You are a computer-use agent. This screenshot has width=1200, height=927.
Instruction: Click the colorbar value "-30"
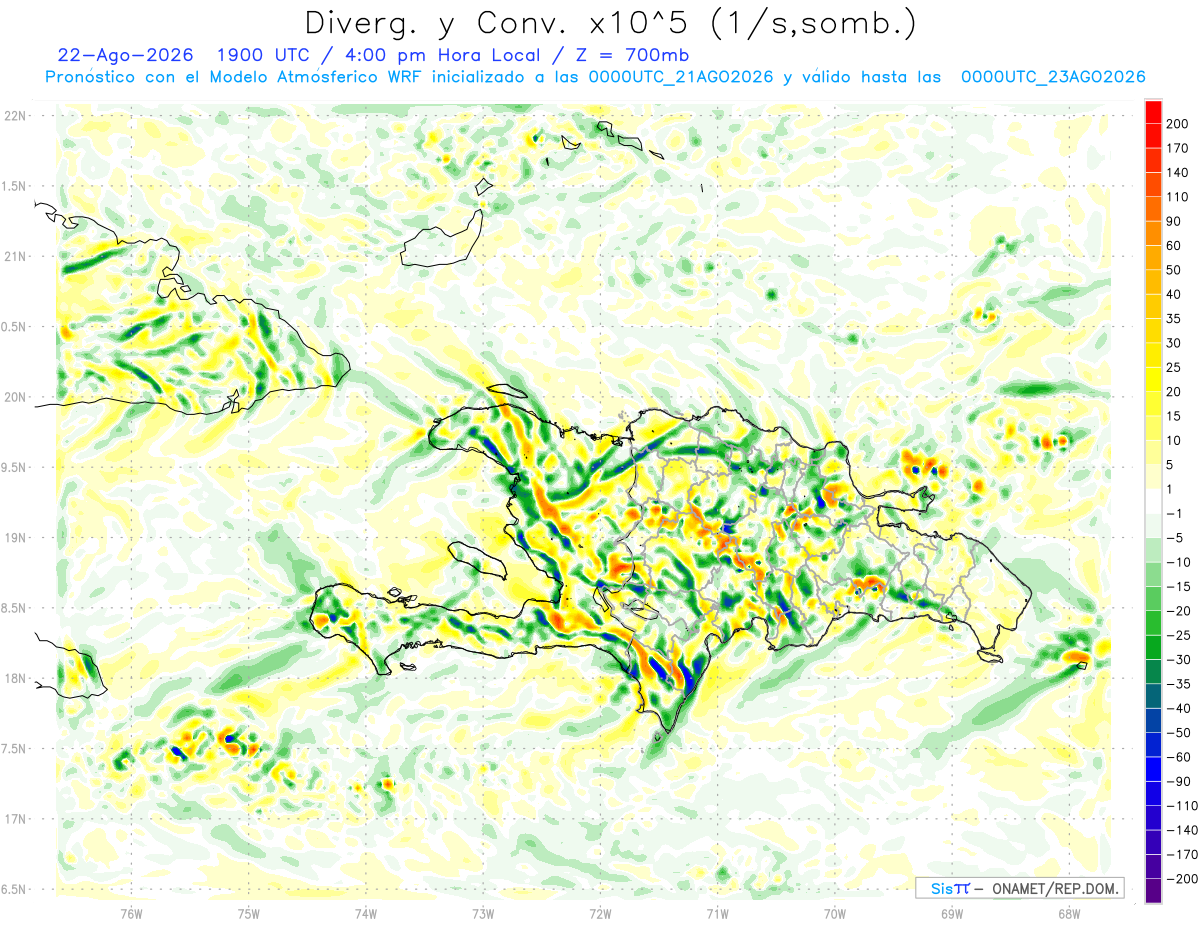(x=1178, y=660)
